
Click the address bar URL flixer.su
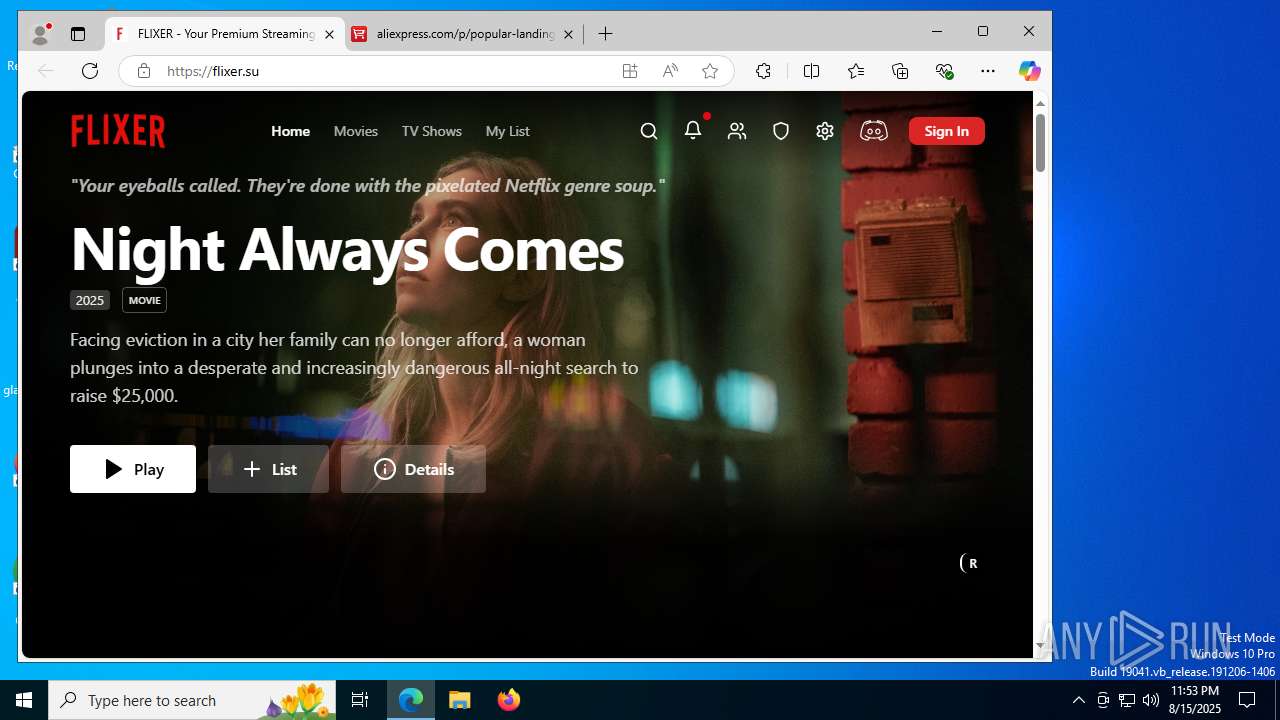click(213, 71)
